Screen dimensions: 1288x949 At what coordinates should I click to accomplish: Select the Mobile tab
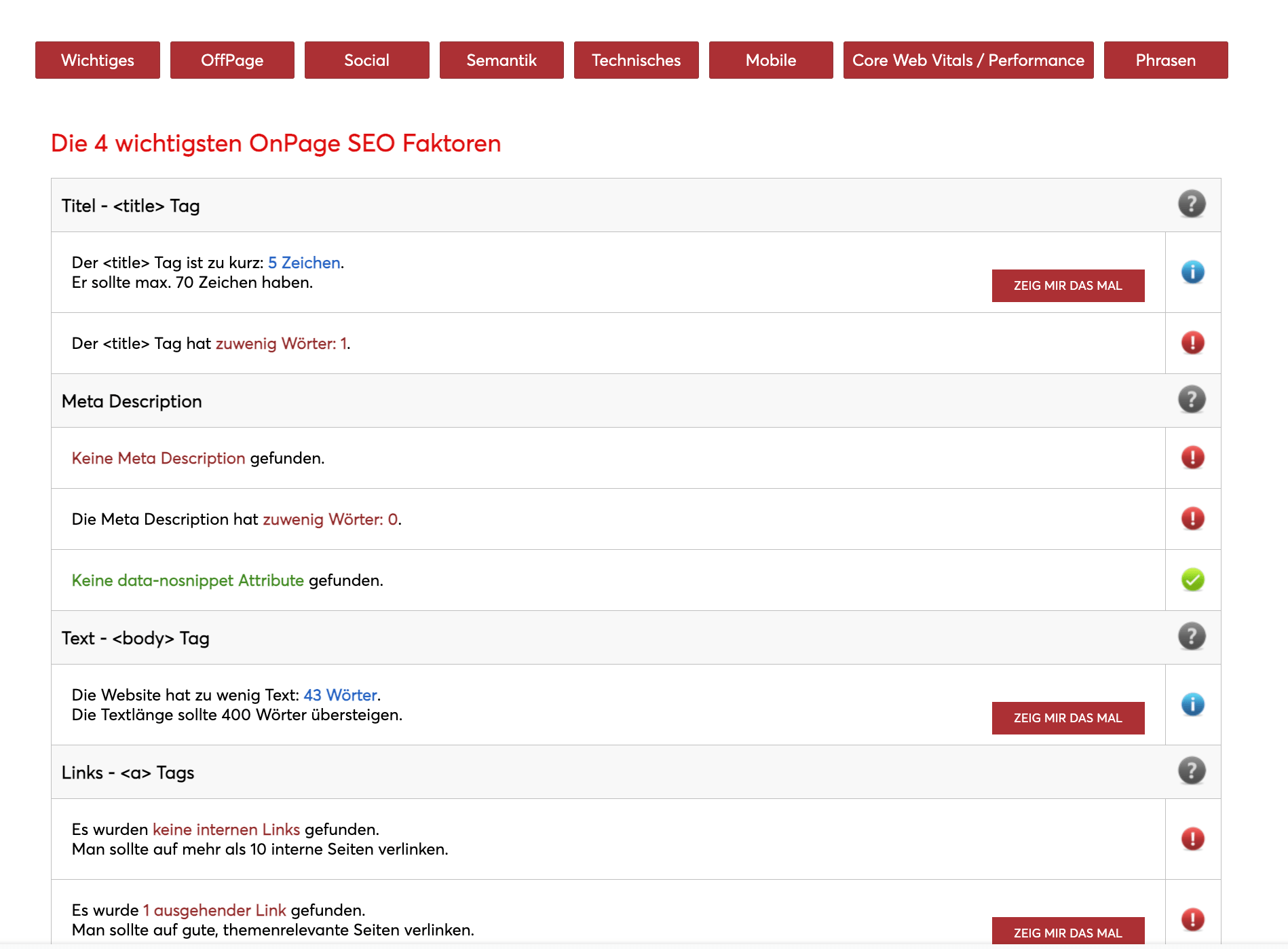point(771,60)
